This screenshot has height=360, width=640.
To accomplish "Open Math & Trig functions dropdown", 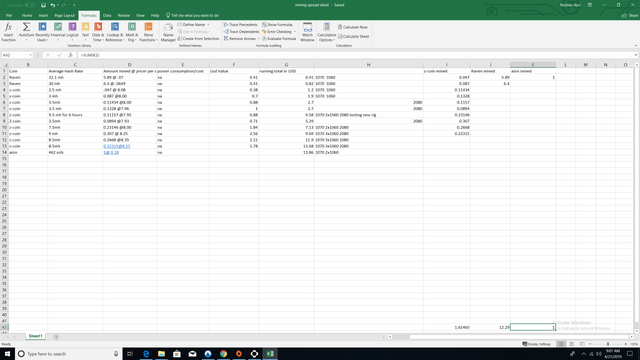I will coord(131,32).
